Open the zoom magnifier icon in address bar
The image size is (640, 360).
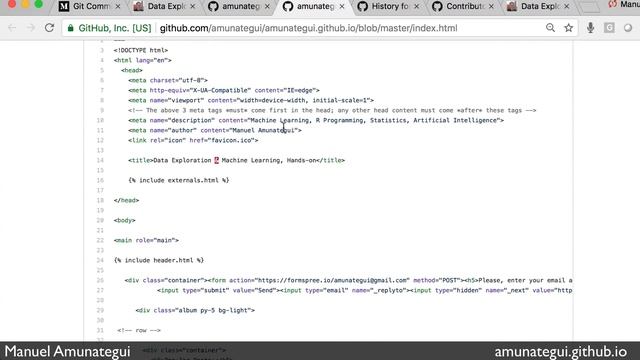[550, 28]
